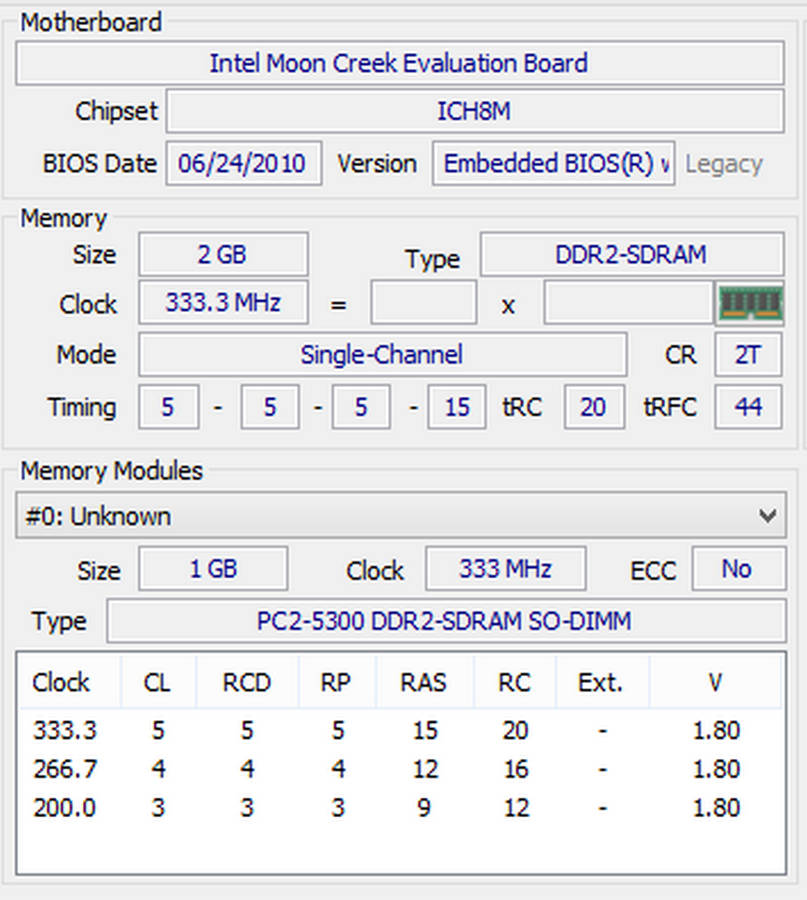Click the Intel Moon Creek Evaluation Board field
Screen dimensions: 807x900
pos(399,64)
